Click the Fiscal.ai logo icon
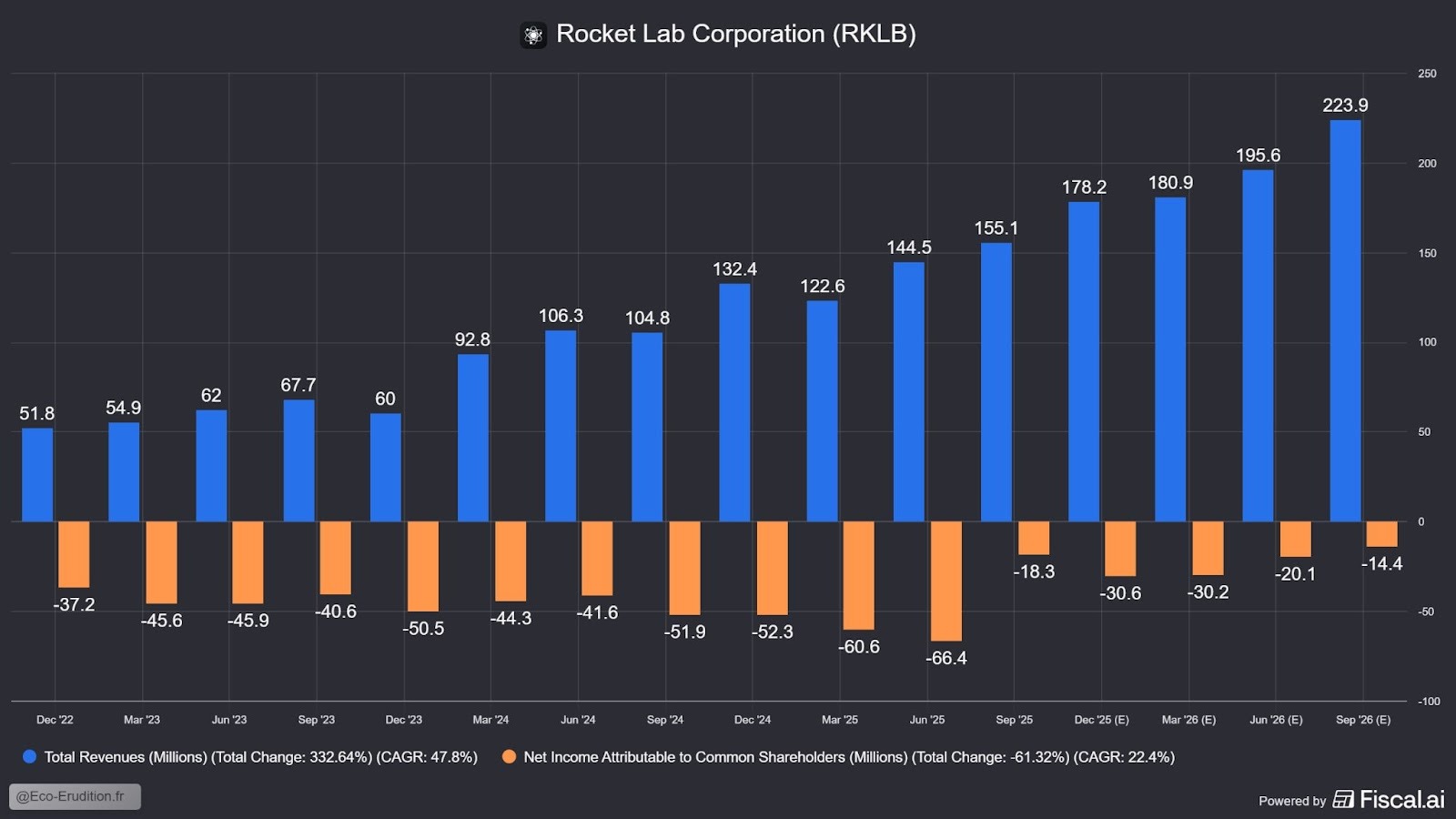1456x819 pixels. pyautogui.click(x=1343, y=799)
